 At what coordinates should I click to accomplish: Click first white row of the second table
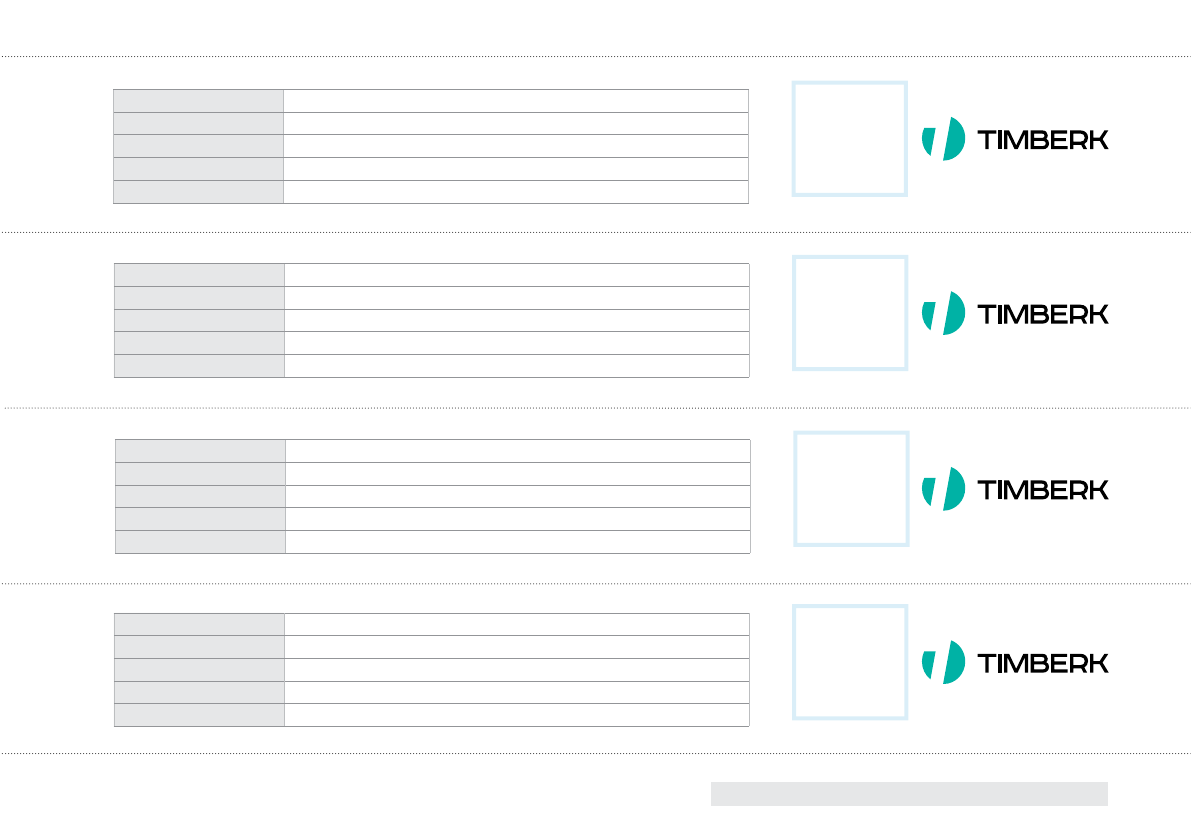tap(517, 275)
